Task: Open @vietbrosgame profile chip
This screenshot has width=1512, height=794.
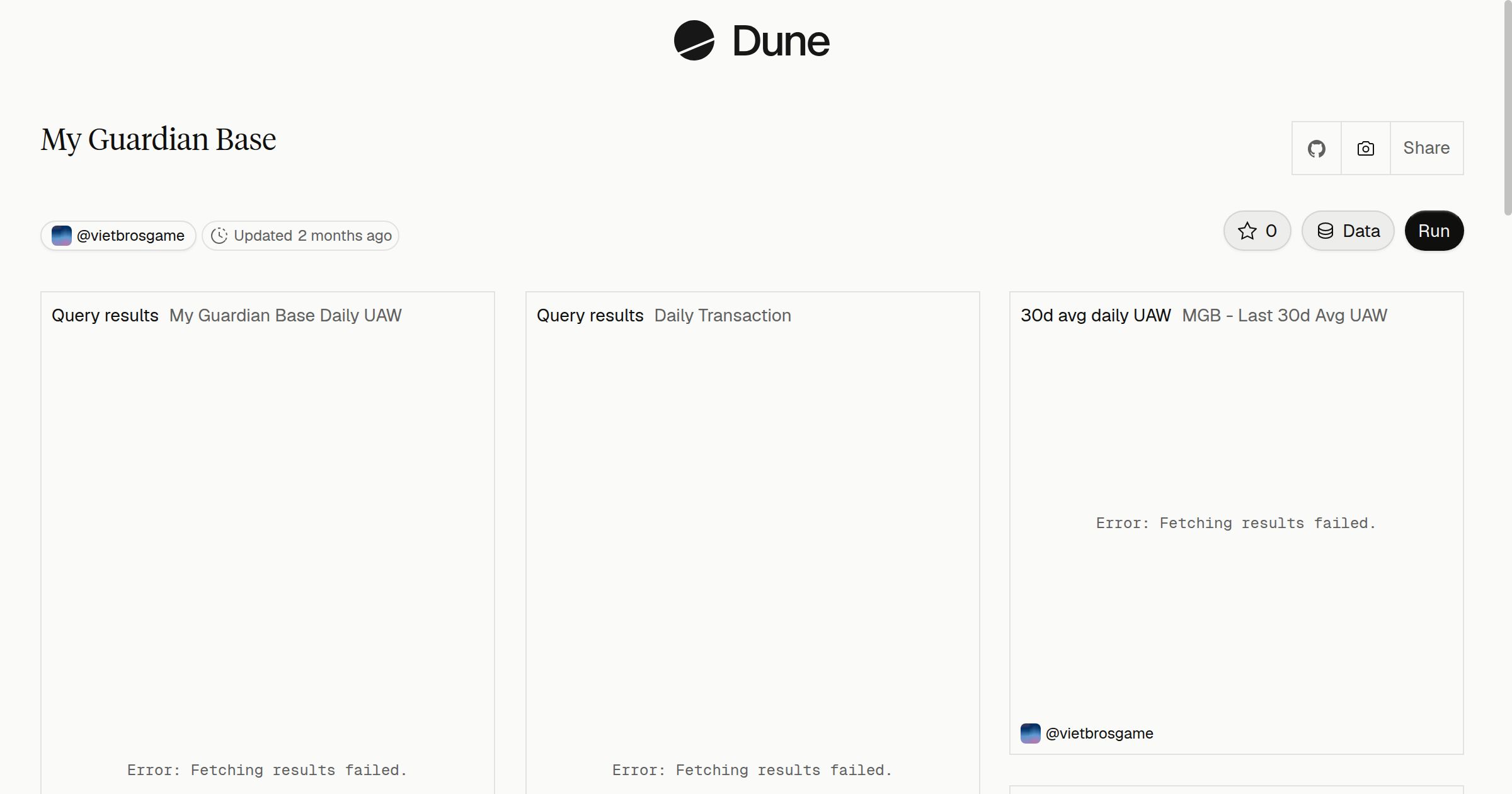Action: click(x=118, y=236)
